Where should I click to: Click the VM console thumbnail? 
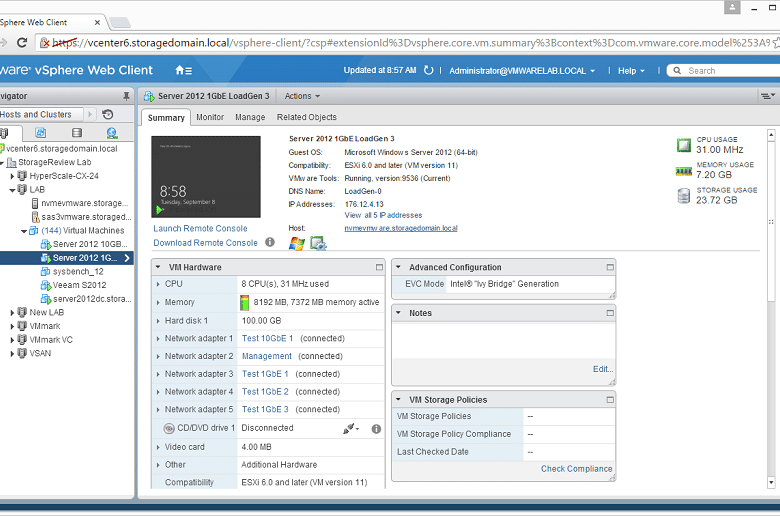click(x=206, y=177)
